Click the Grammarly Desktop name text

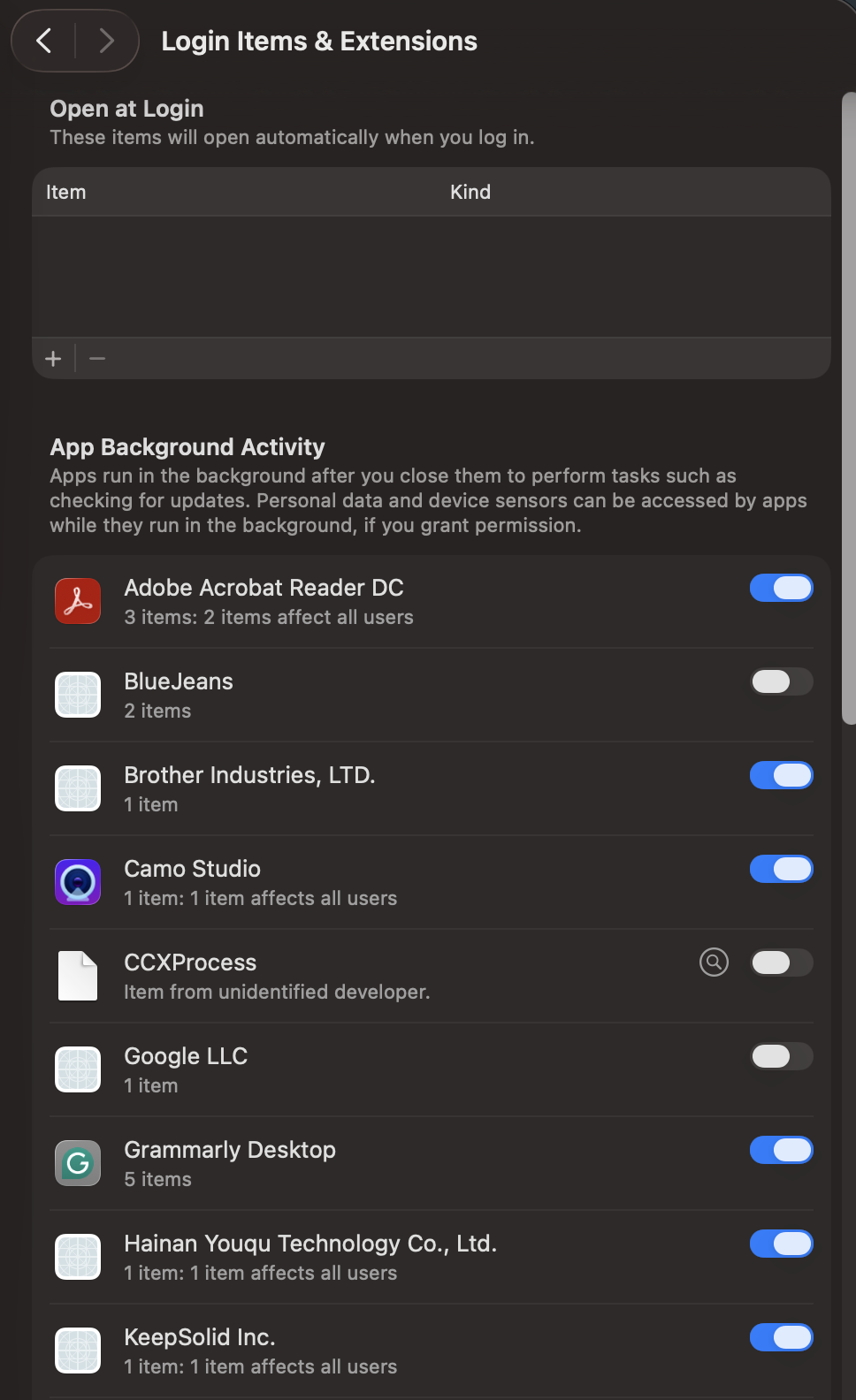[230, 1150]
